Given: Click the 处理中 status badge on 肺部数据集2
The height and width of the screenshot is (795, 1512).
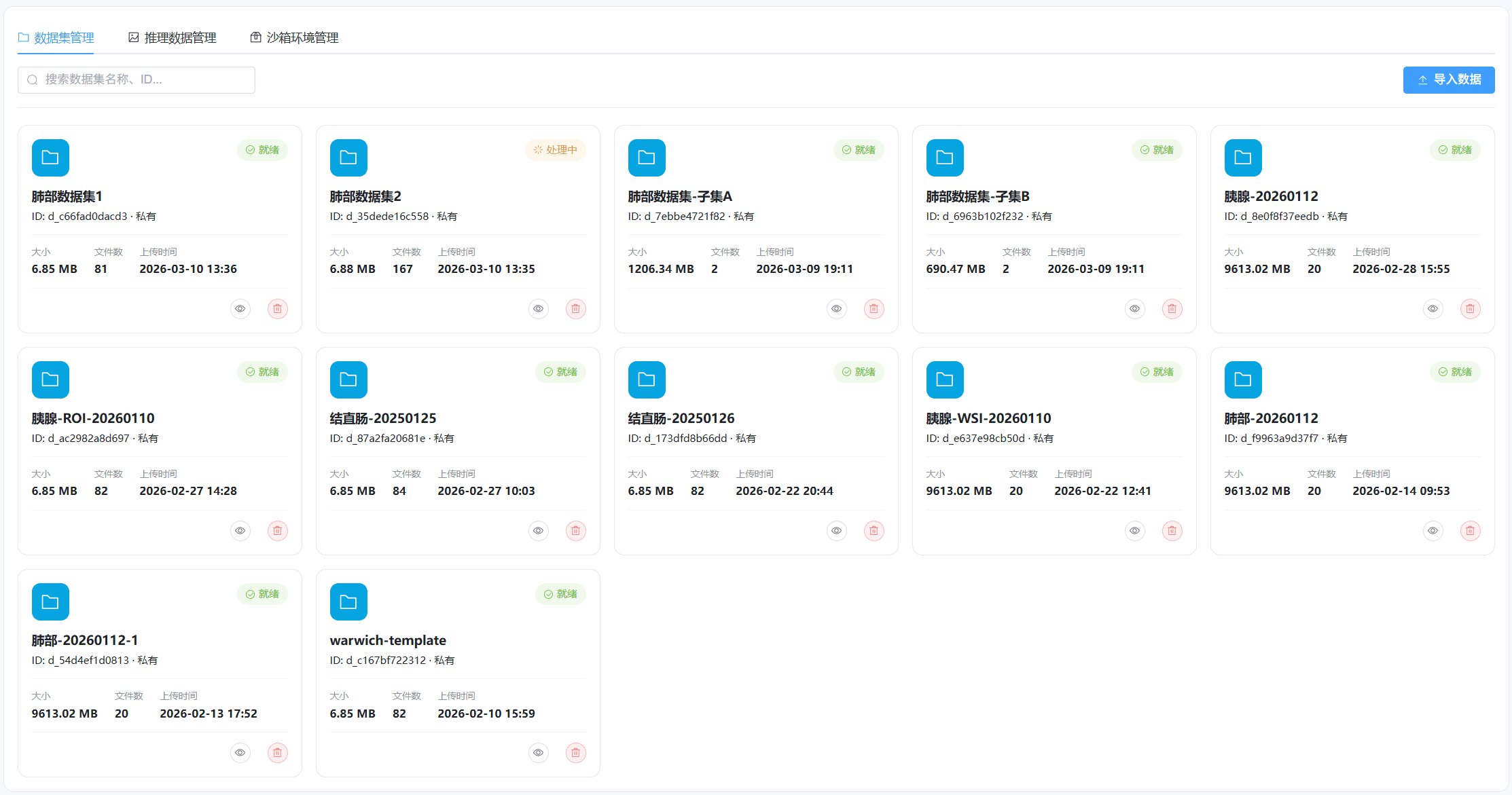Looking at the screenshot, I should (556, 150).
